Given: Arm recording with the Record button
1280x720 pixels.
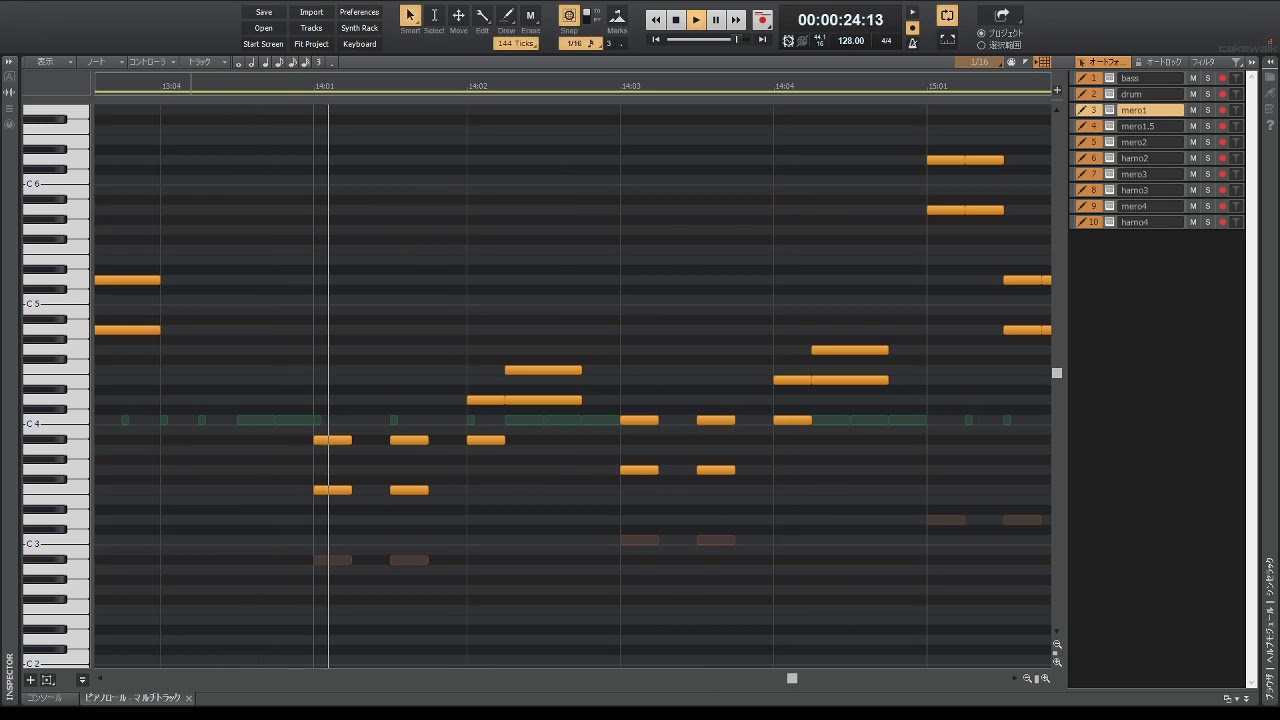Looking at the screenshot, I should pos(762,20).
